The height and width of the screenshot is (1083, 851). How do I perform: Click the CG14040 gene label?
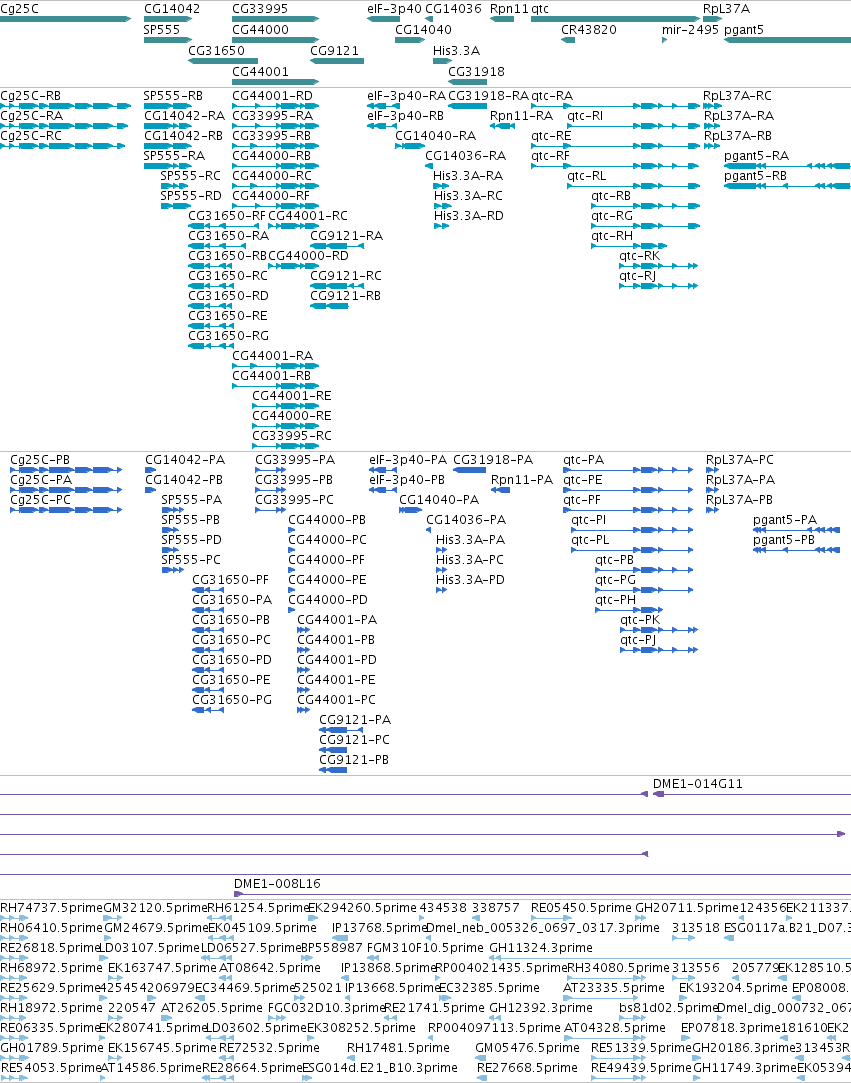[423, 30]
